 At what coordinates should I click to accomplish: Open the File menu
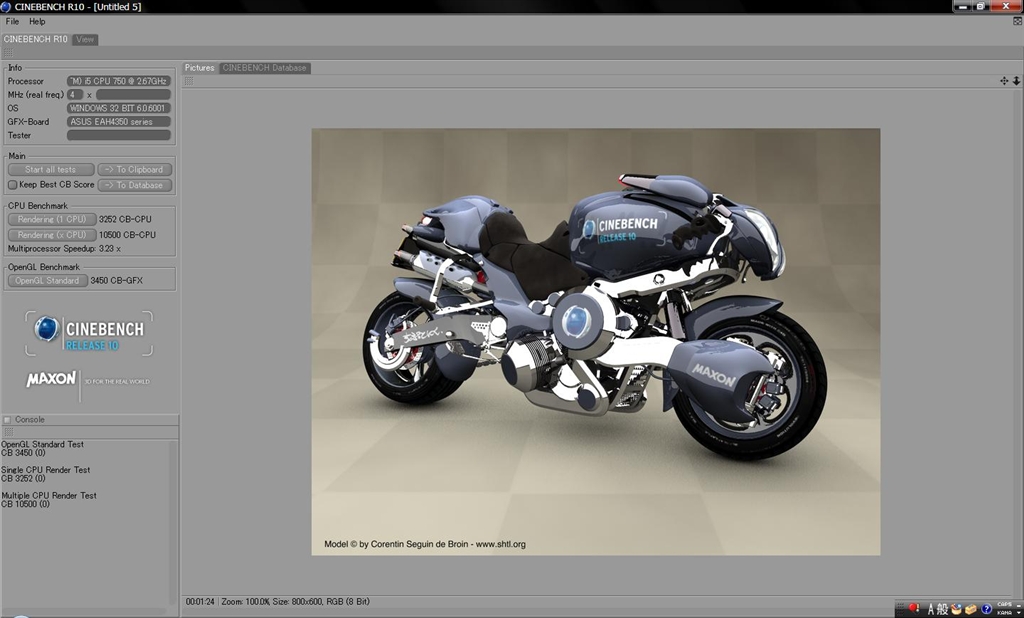click(x=12, y=21)
